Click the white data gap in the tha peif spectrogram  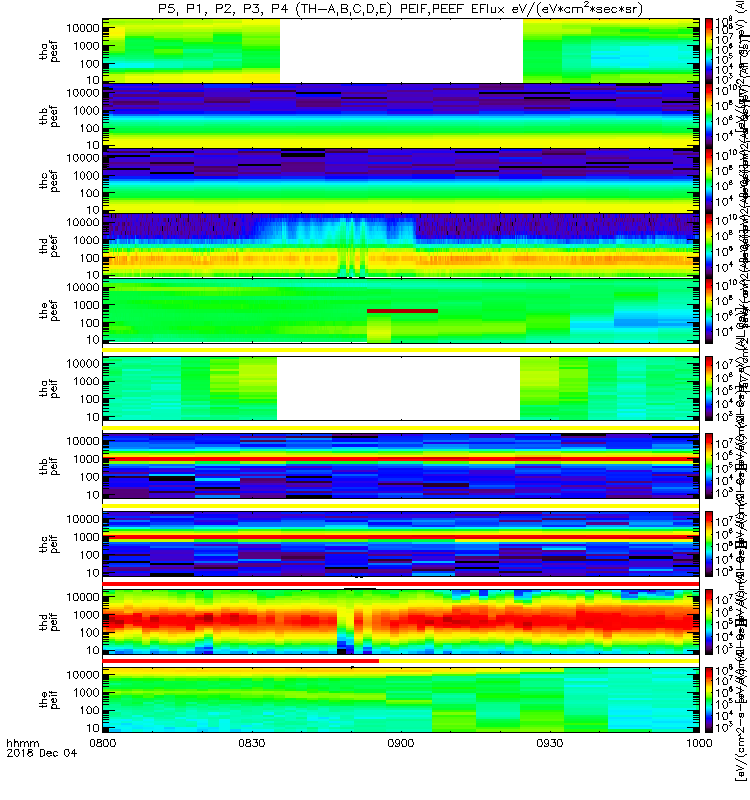pyautogui.click(x=398, y=388)
